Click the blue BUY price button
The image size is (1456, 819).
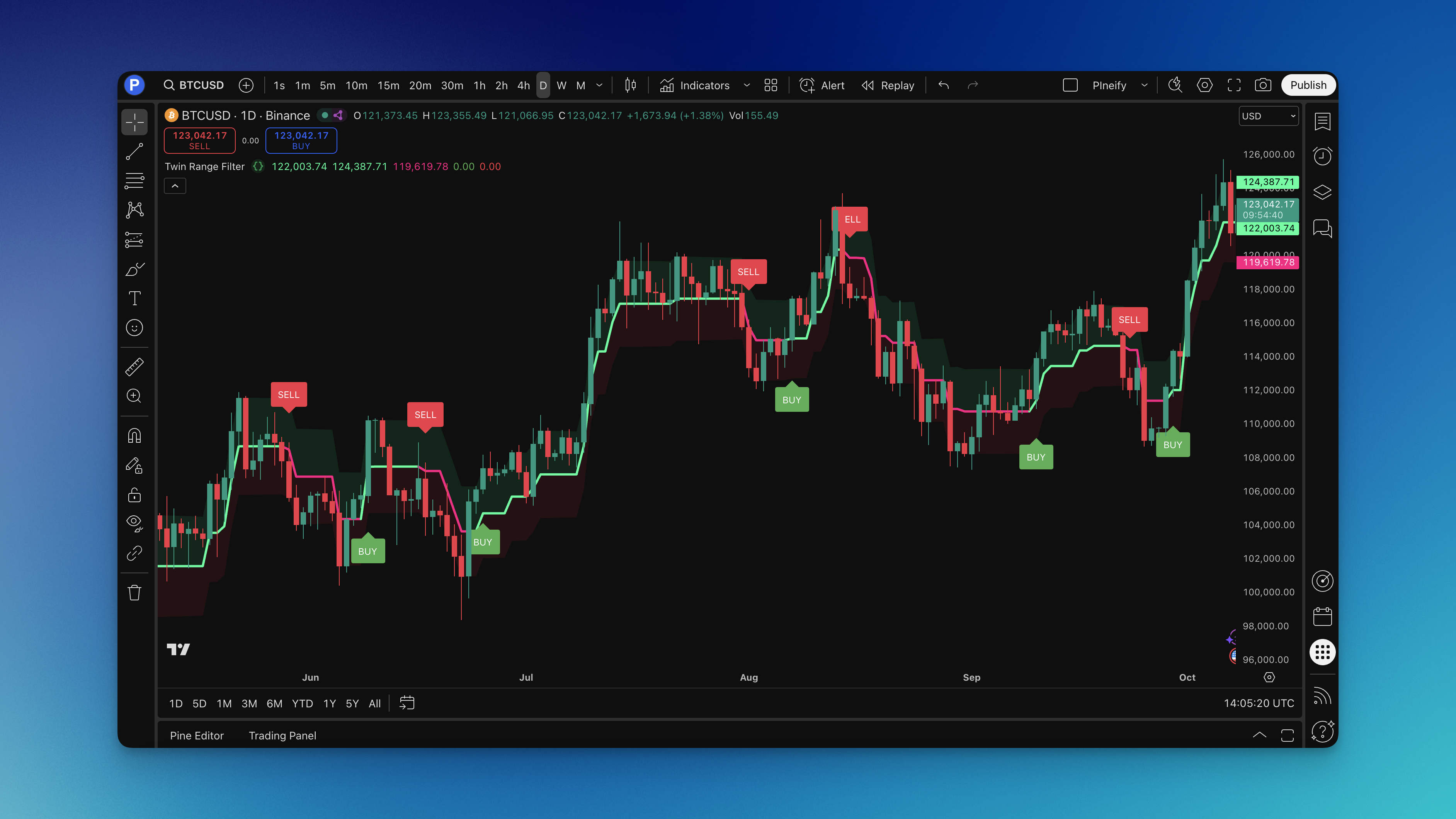[301, 140]
